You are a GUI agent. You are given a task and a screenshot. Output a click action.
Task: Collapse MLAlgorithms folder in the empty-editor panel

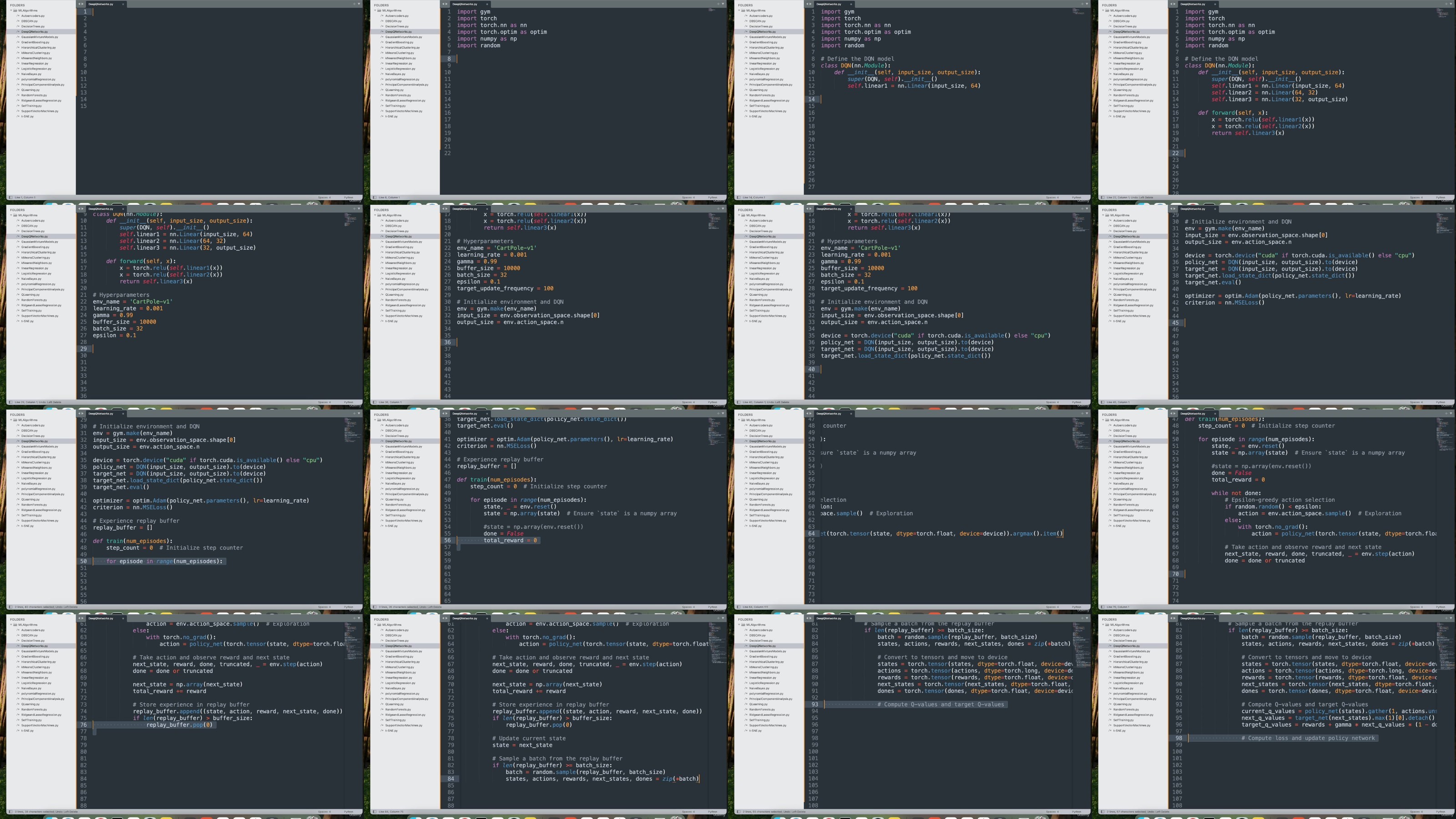tap(11, 10)
